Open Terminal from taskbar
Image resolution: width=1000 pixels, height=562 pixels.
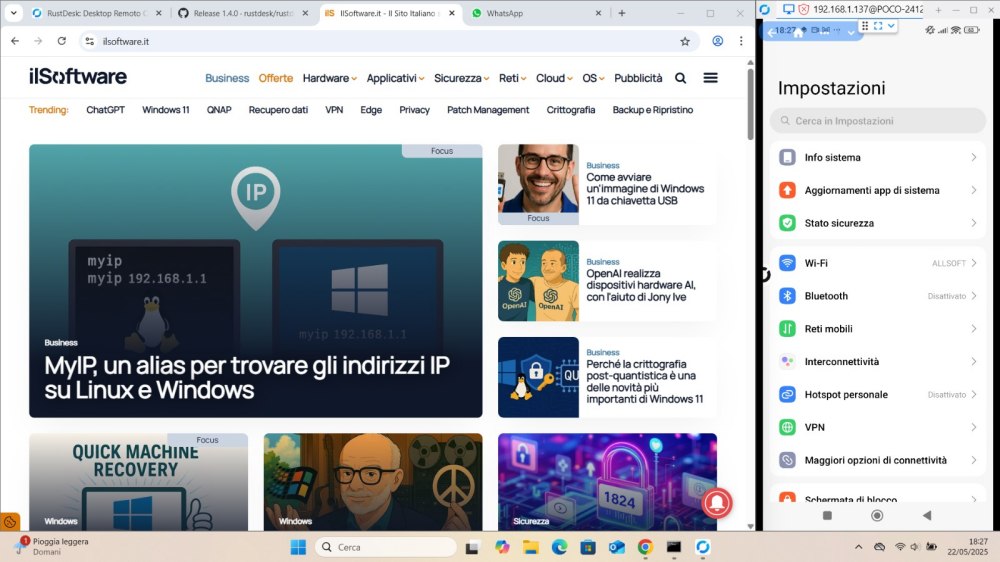674,547
